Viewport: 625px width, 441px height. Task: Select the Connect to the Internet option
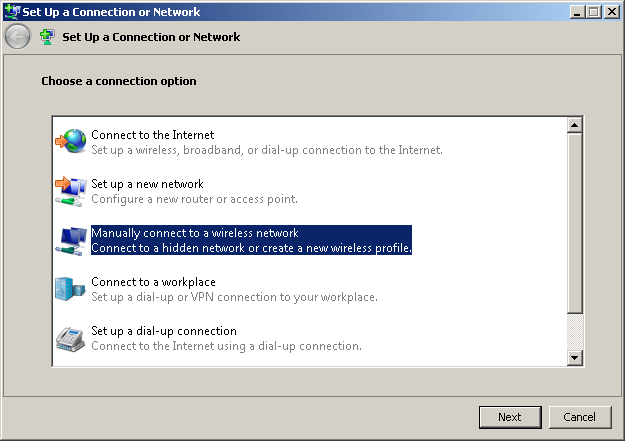pyautogui.click(x=267, y=142)
